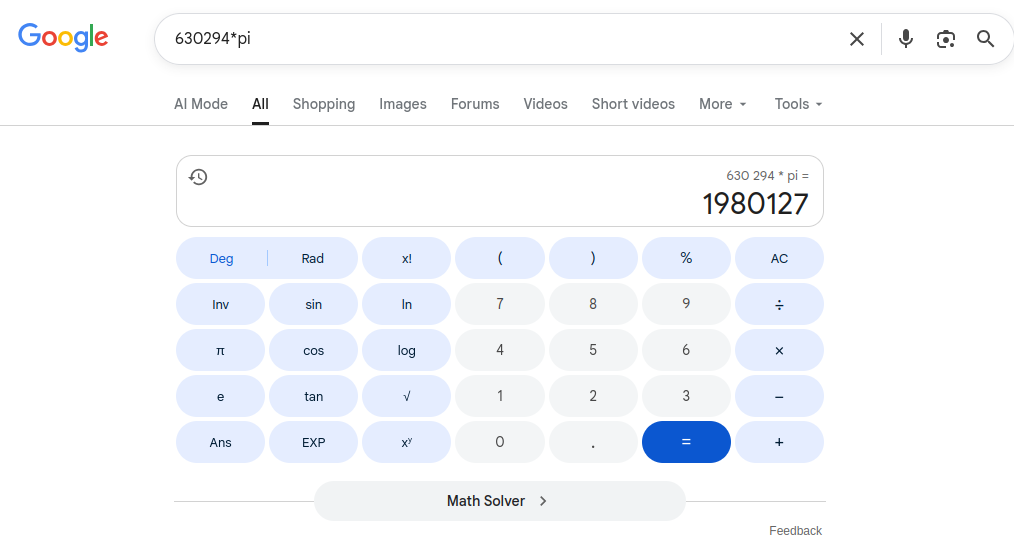Image resolution: width=1014 pixels, height=544 pixels.
Task: Search by image with camera icon
Action: (945, 39)
